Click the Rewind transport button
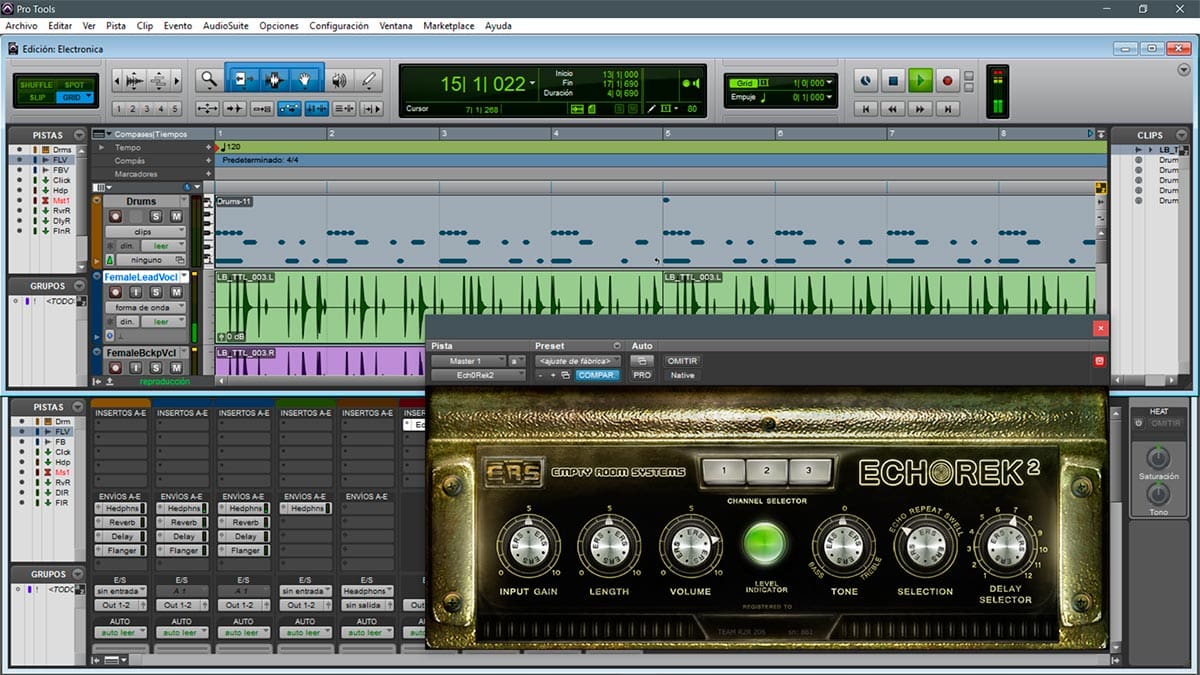The image size is (1200, 675). (x=894, y=108)
